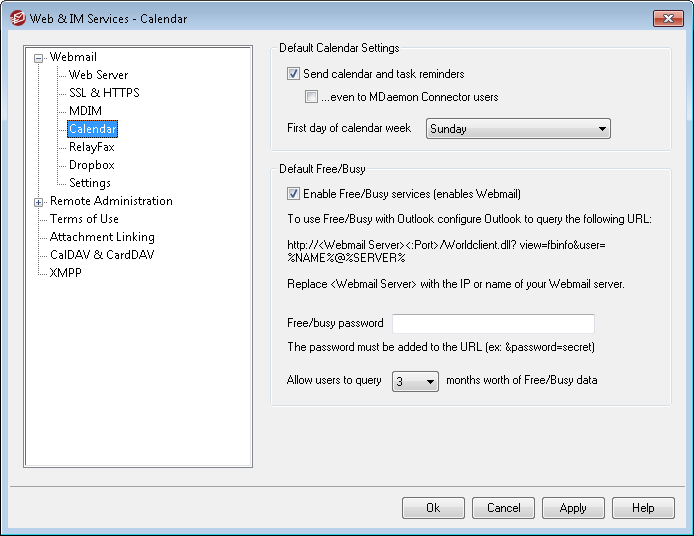Viewport: 694px width, 536px height.
Task: Go to RelayFax settings
Action: [91, 147]
